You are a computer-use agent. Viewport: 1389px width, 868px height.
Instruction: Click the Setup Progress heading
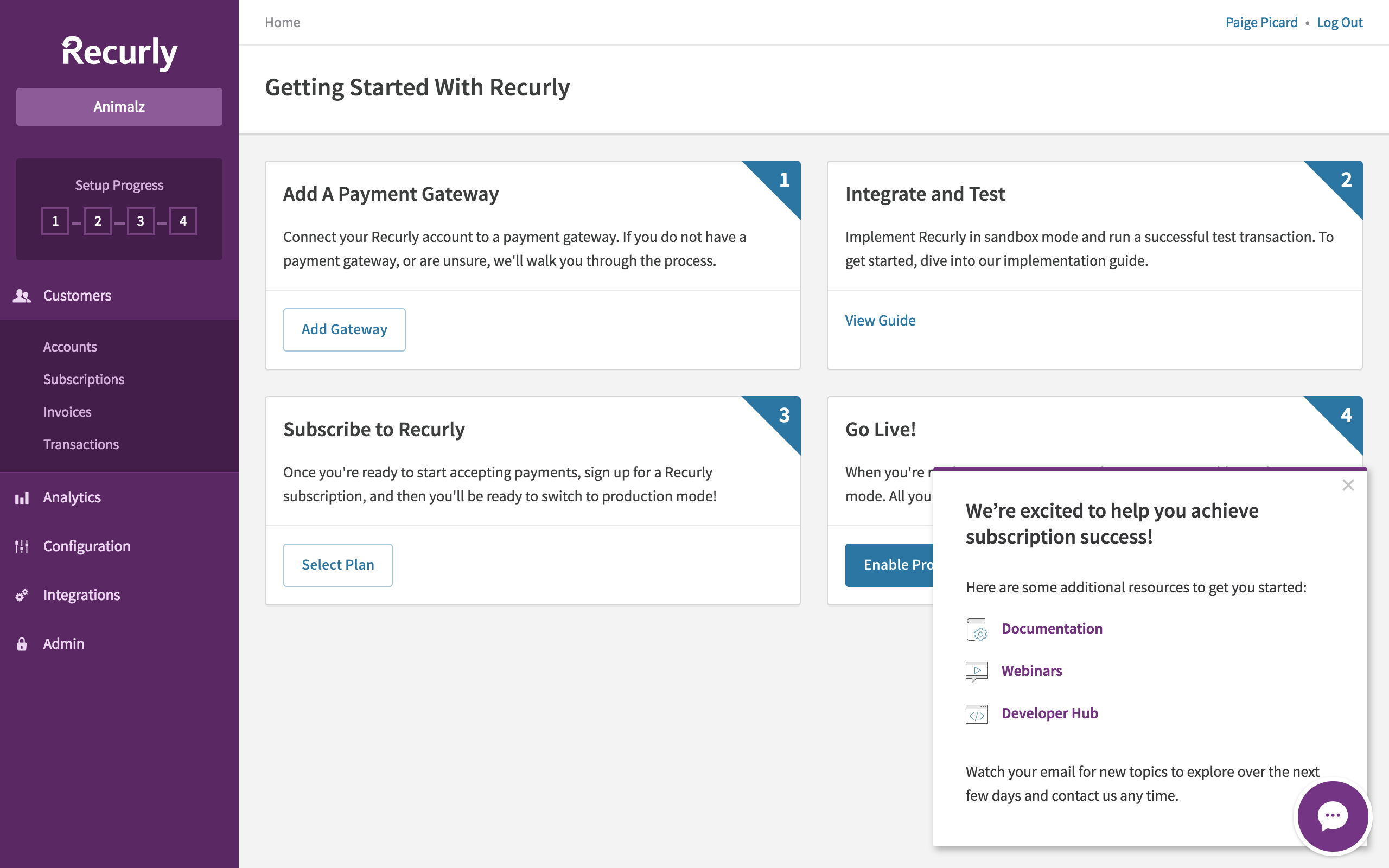click(119, 185)
